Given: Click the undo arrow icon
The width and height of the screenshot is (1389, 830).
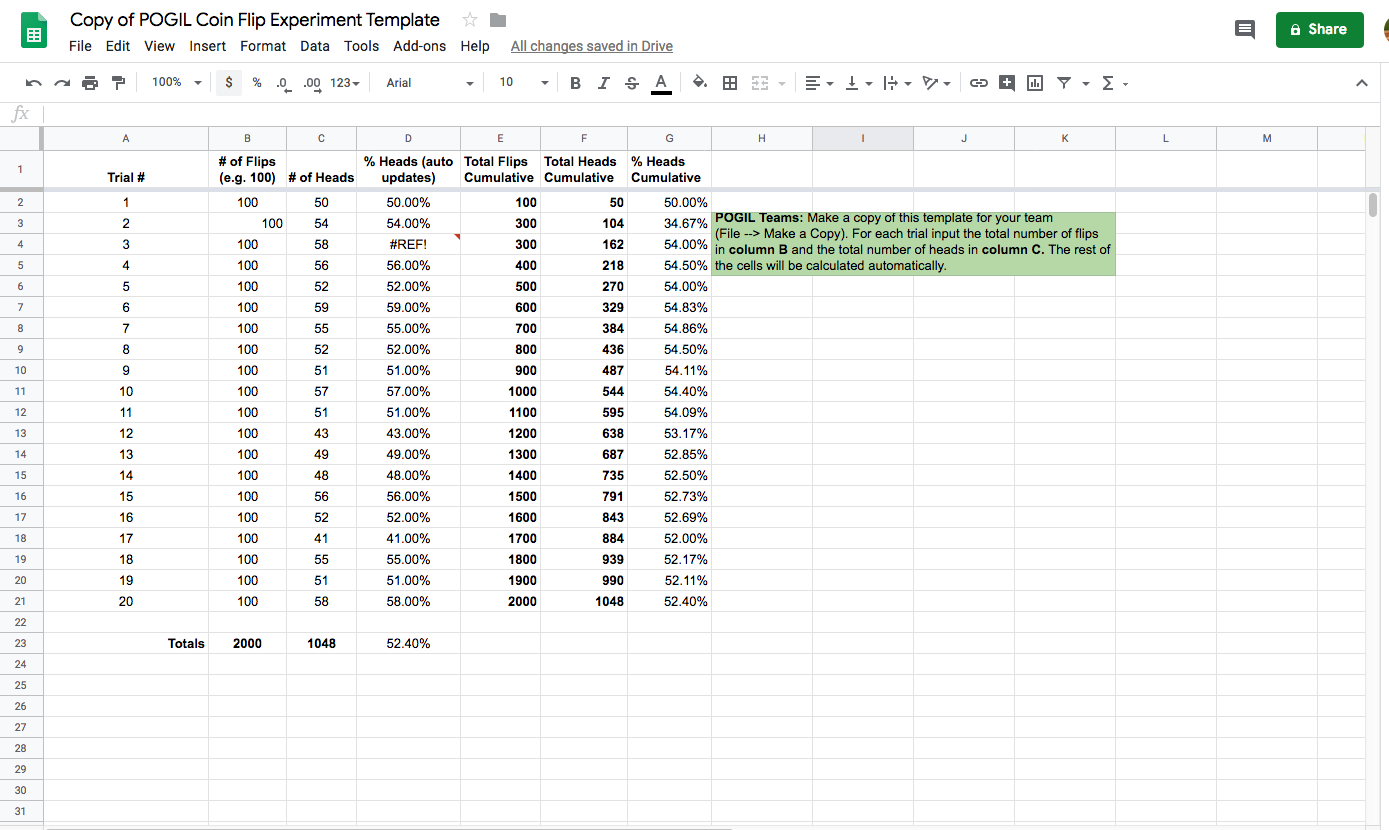Looking at the screenshot, I should point(34,83).
